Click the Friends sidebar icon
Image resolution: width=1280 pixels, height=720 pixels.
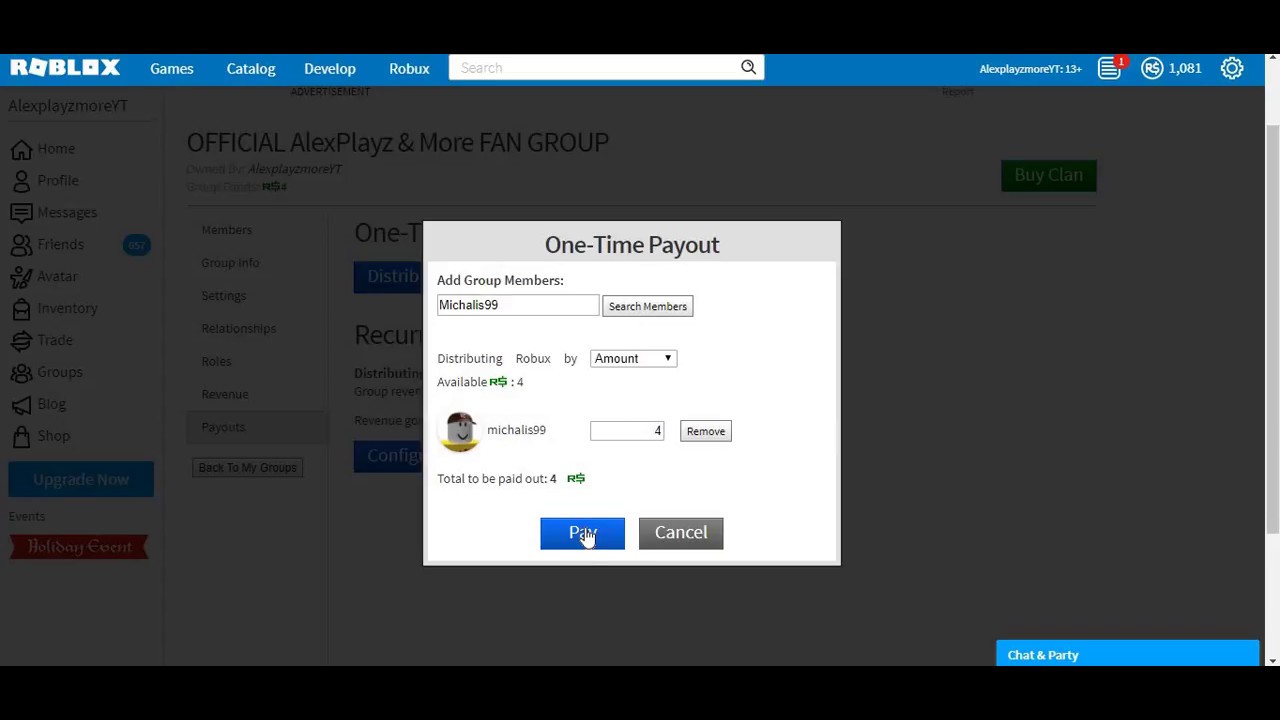[21, 245]
